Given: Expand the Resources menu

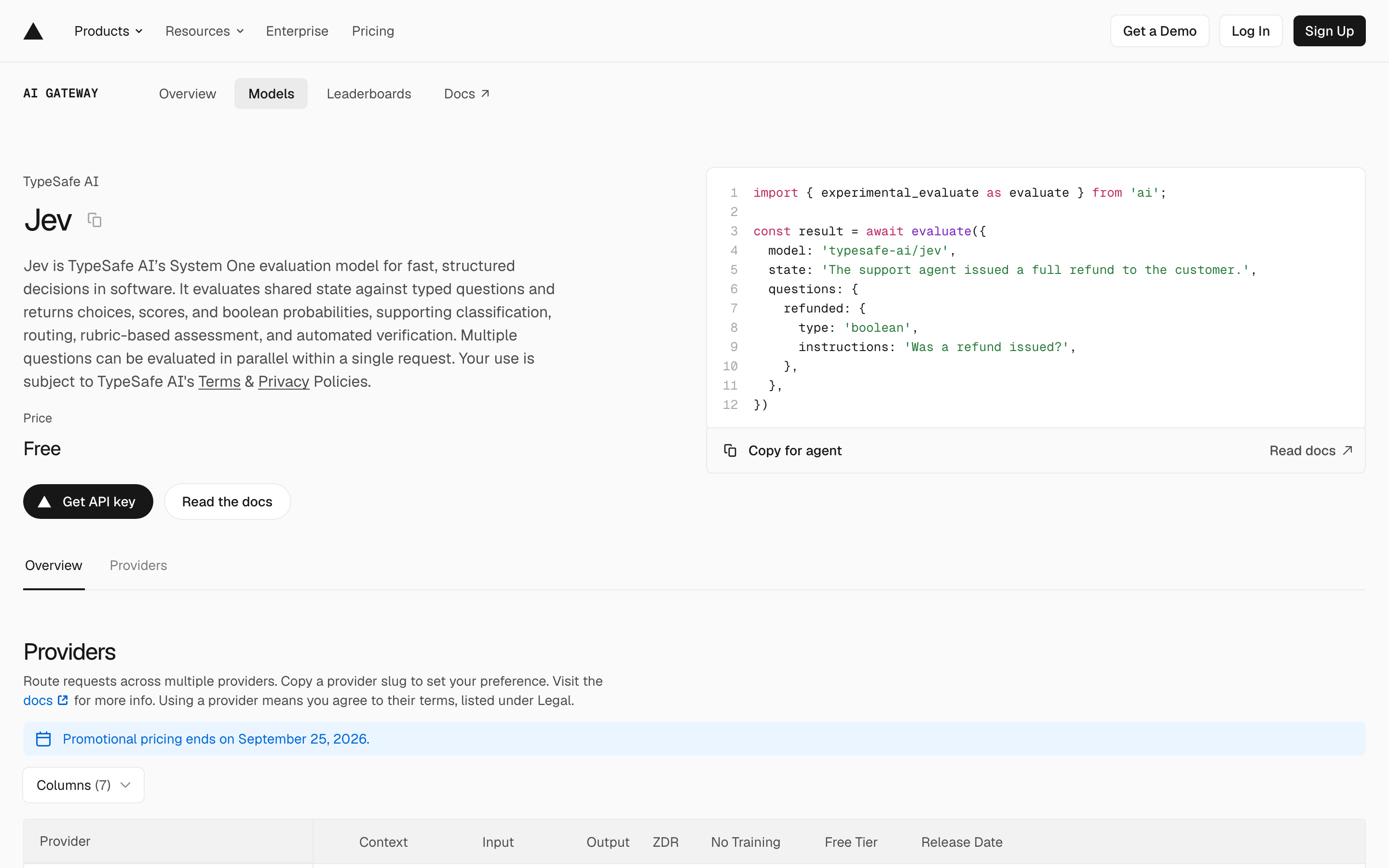Looking at the screenshot, I should coord(205,31).
